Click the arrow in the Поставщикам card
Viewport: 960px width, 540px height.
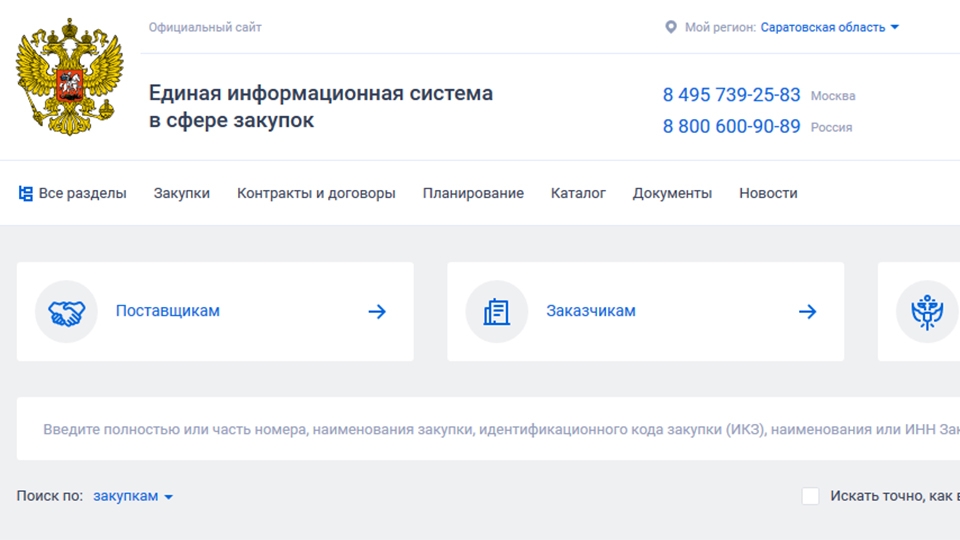coord(377,312)
